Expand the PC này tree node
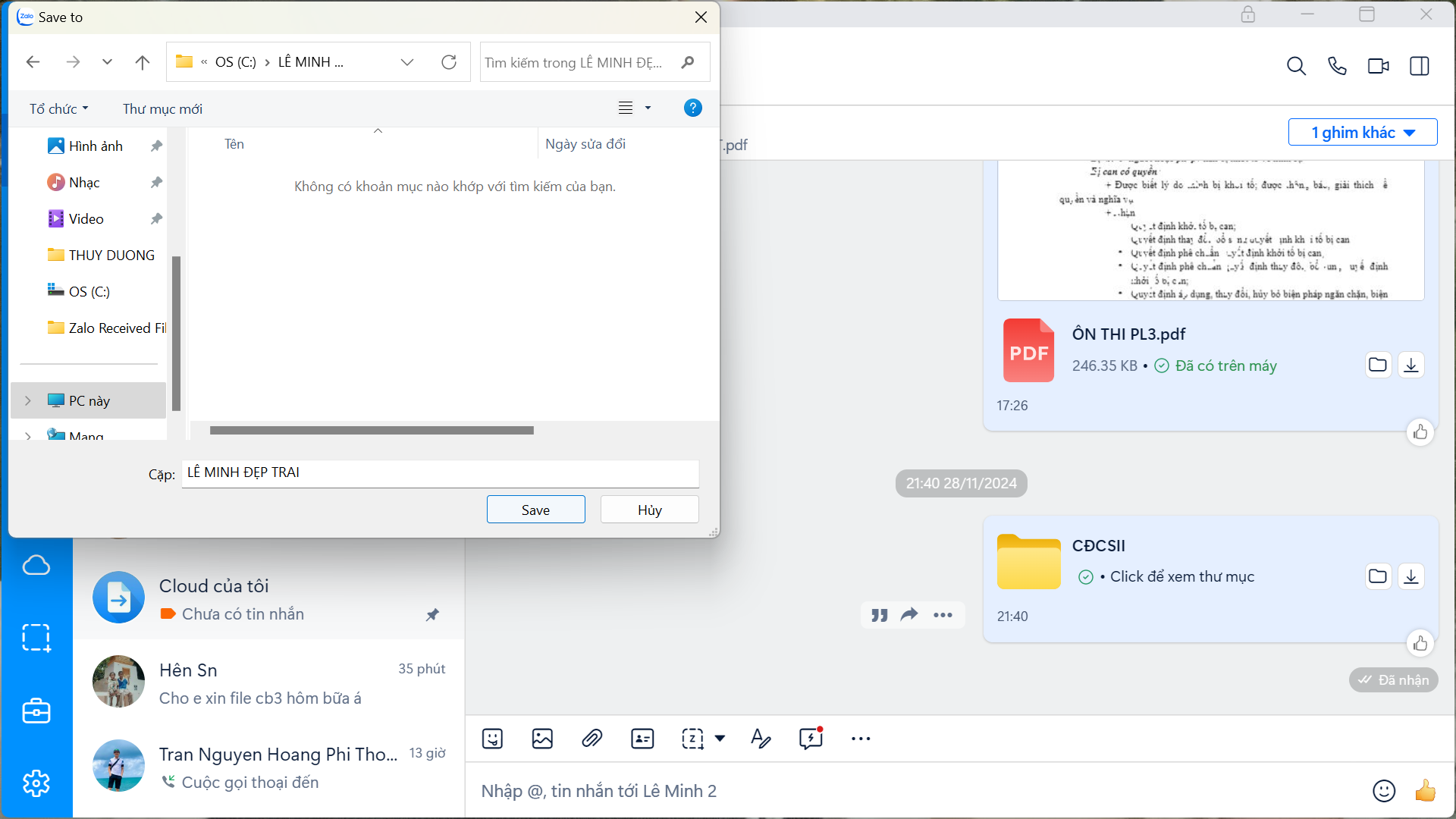The width and height of the screenshot is (1456, 819). [x=28, y=400]
